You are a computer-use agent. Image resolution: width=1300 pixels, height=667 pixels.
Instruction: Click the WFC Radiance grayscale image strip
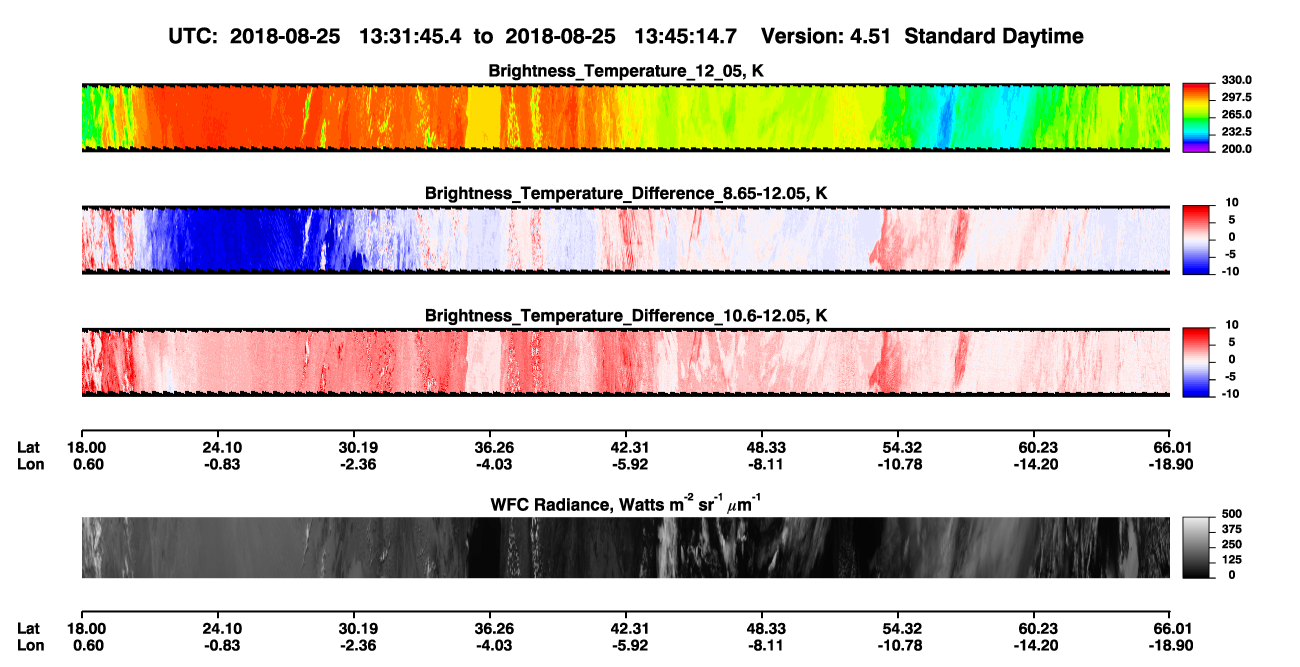626,548
